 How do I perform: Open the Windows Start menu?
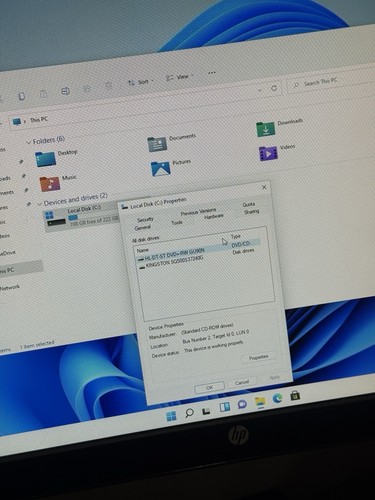171,416
